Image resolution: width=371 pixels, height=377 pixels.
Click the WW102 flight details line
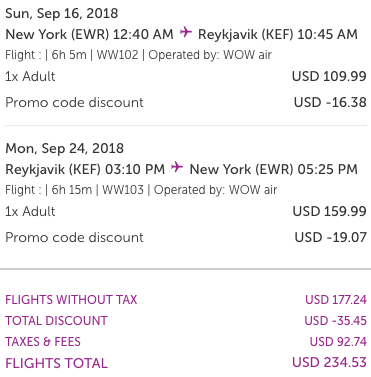click(138, 55)
